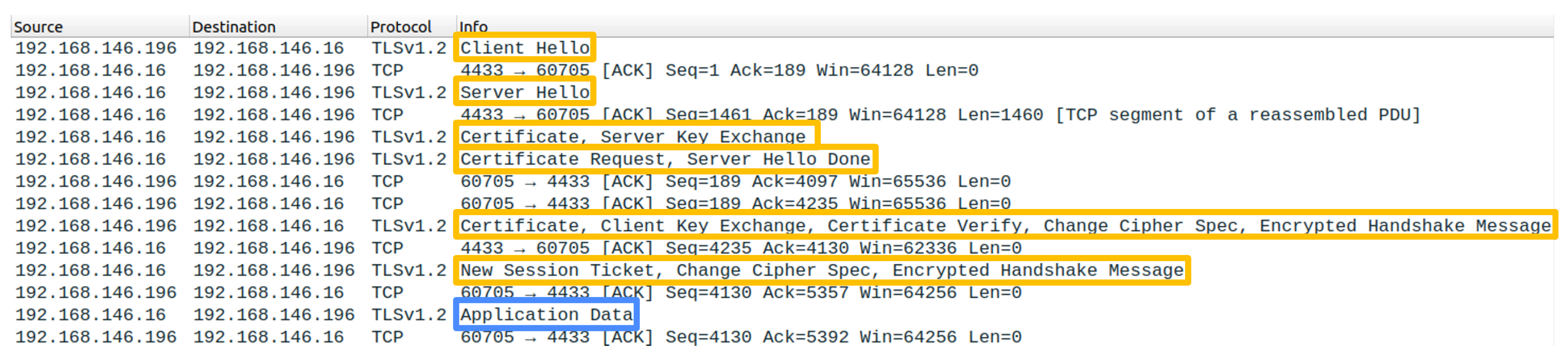This screenshot has height=357, width=1568.
Task: Select the Server Hello packet
Action: (525, 92)
